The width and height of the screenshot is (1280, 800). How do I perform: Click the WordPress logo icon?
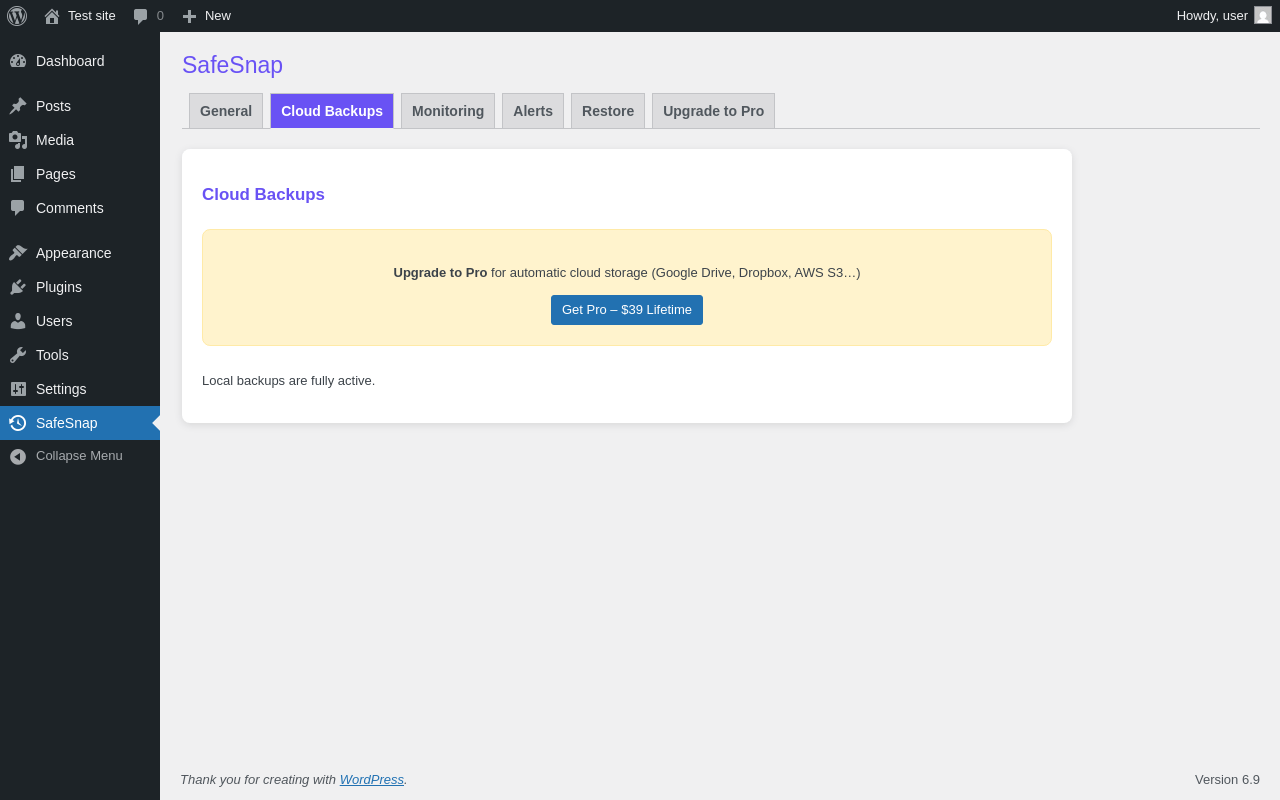(x=17, y=16)
